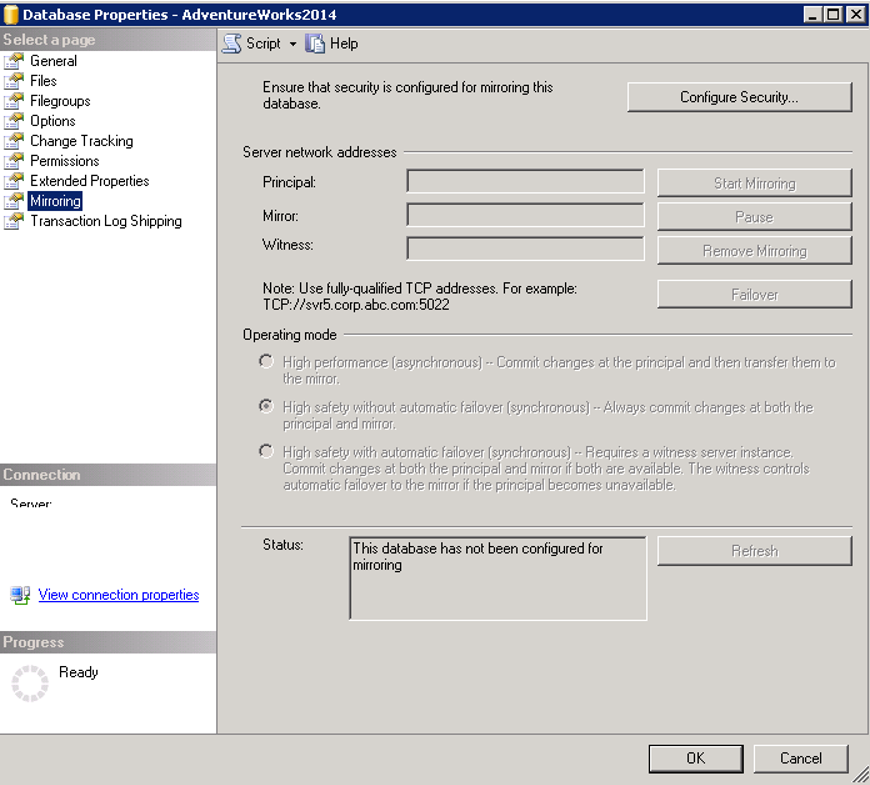Screen dimensions: 870x785
Task: Click the Connection section header
Action: coord(108,475)
